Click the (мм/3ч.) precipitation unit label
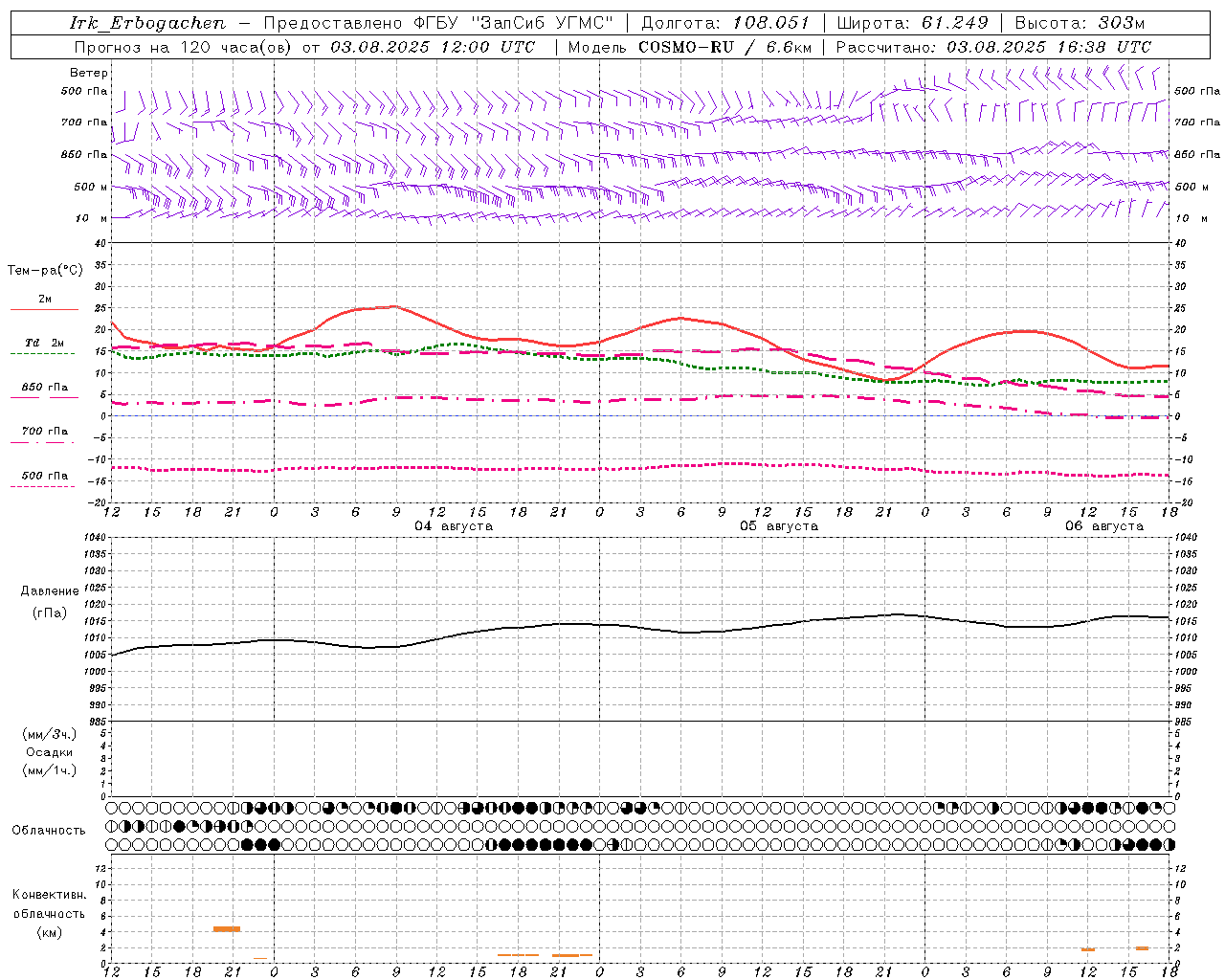 click(50, 734)
